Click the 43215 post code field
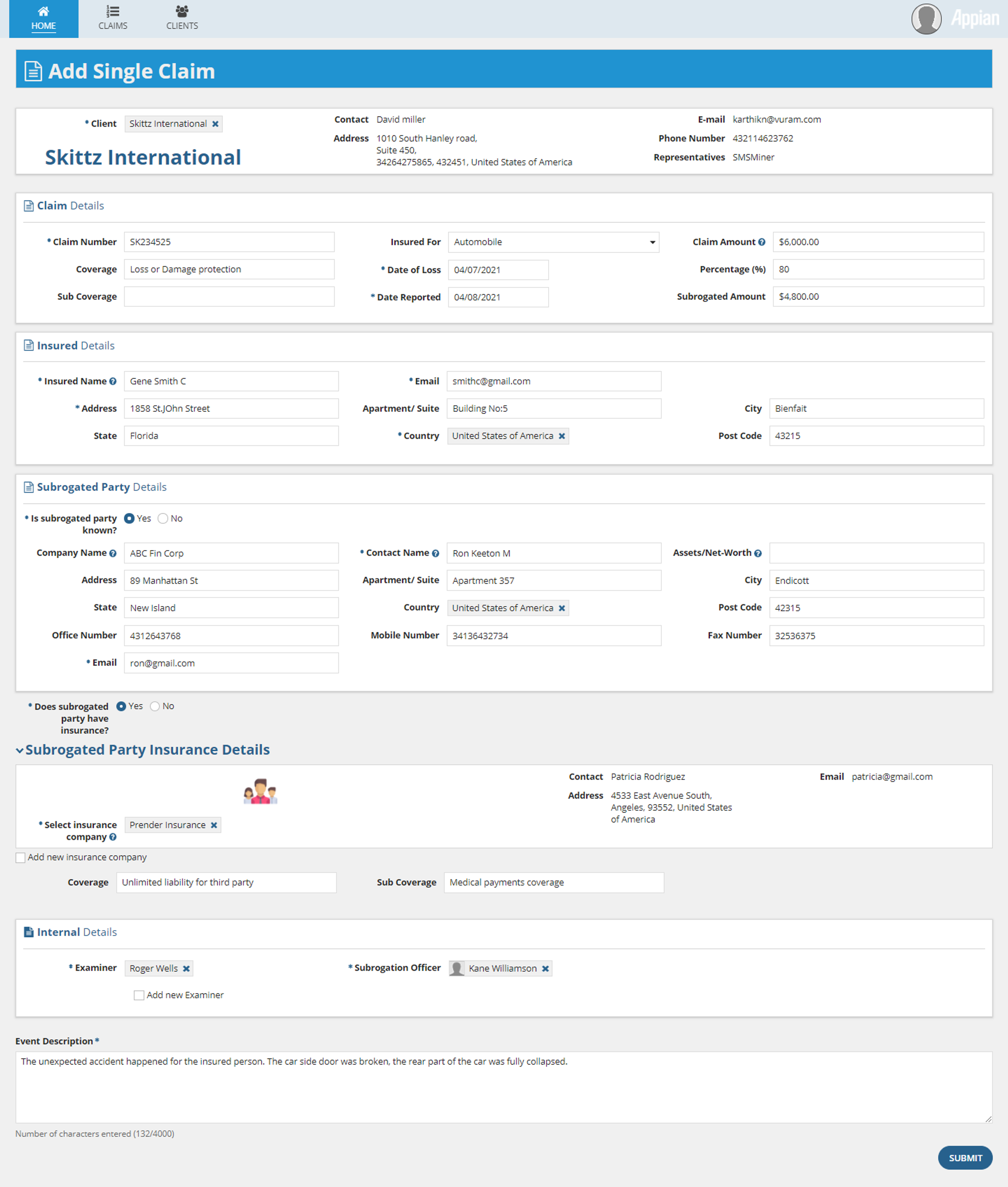Screen dimensions: 1008x1187 point(876,436)
